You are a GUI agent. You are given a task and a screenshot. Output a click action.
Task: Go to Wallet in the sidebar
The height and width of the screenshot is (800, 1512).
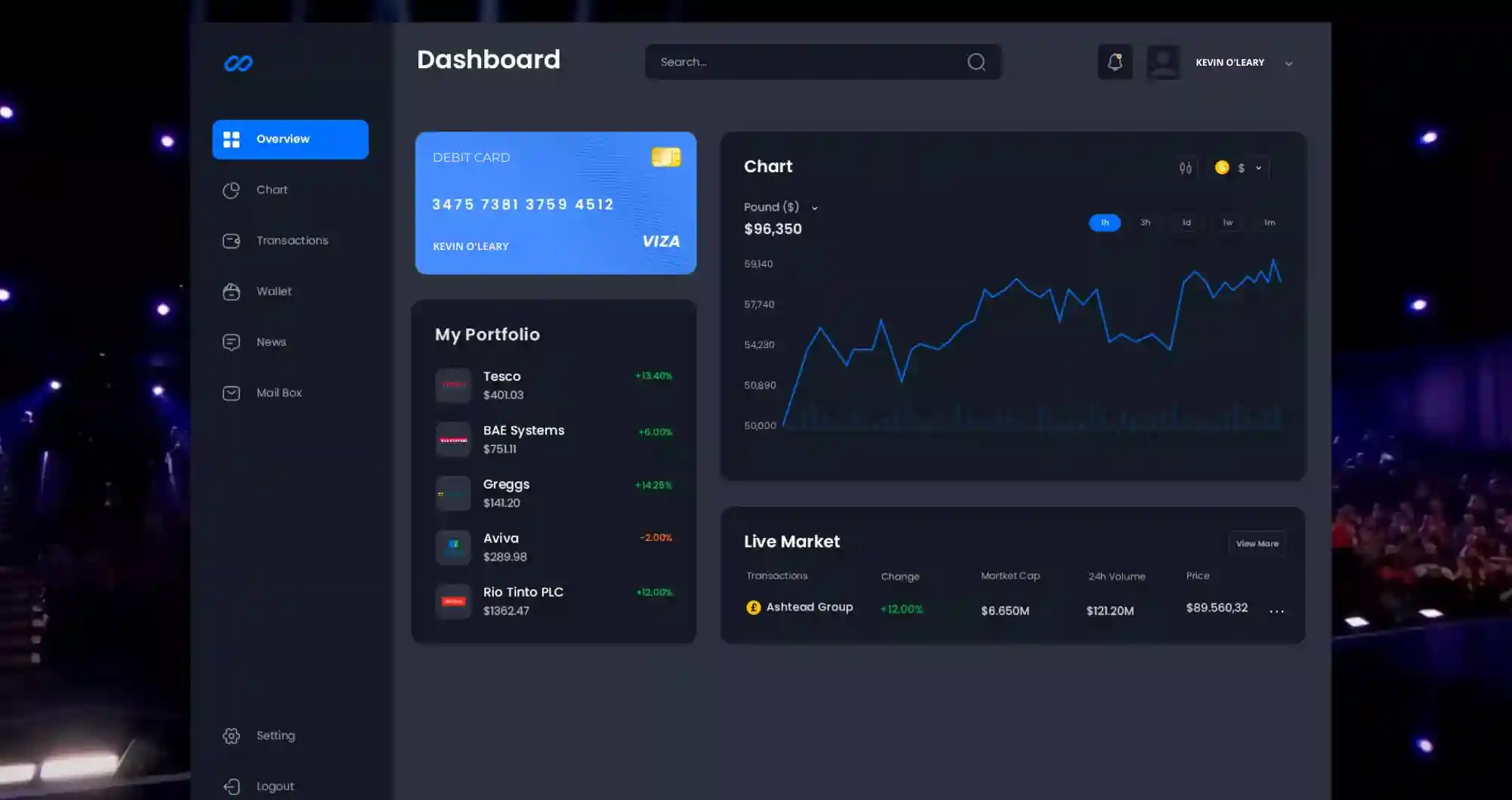point(273,291)
